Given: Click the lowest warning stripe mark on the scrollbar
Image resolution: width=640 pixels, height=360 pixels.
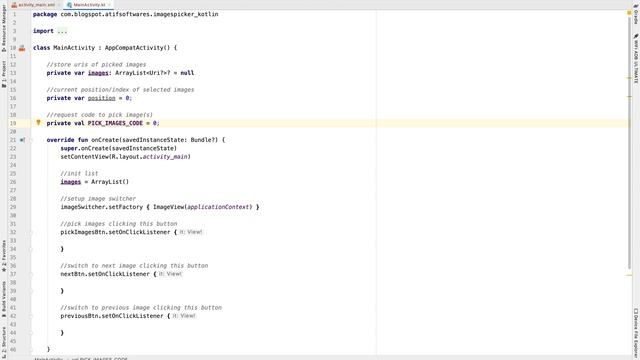Looking at the screenshot, I should (x=629, y=275).
